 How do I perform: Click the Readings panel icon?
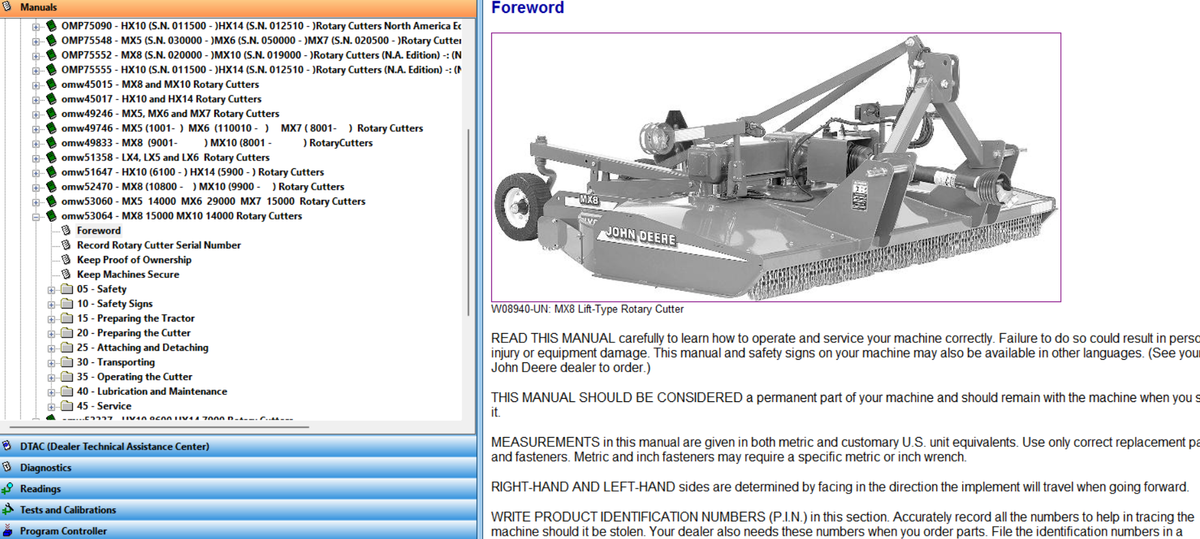(9, 489)
